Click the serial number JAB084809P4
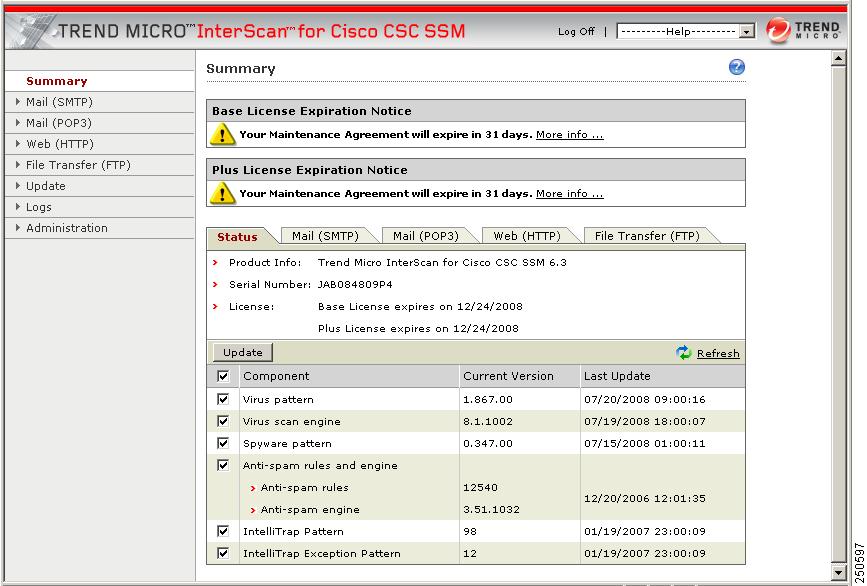 click(355, 285)
